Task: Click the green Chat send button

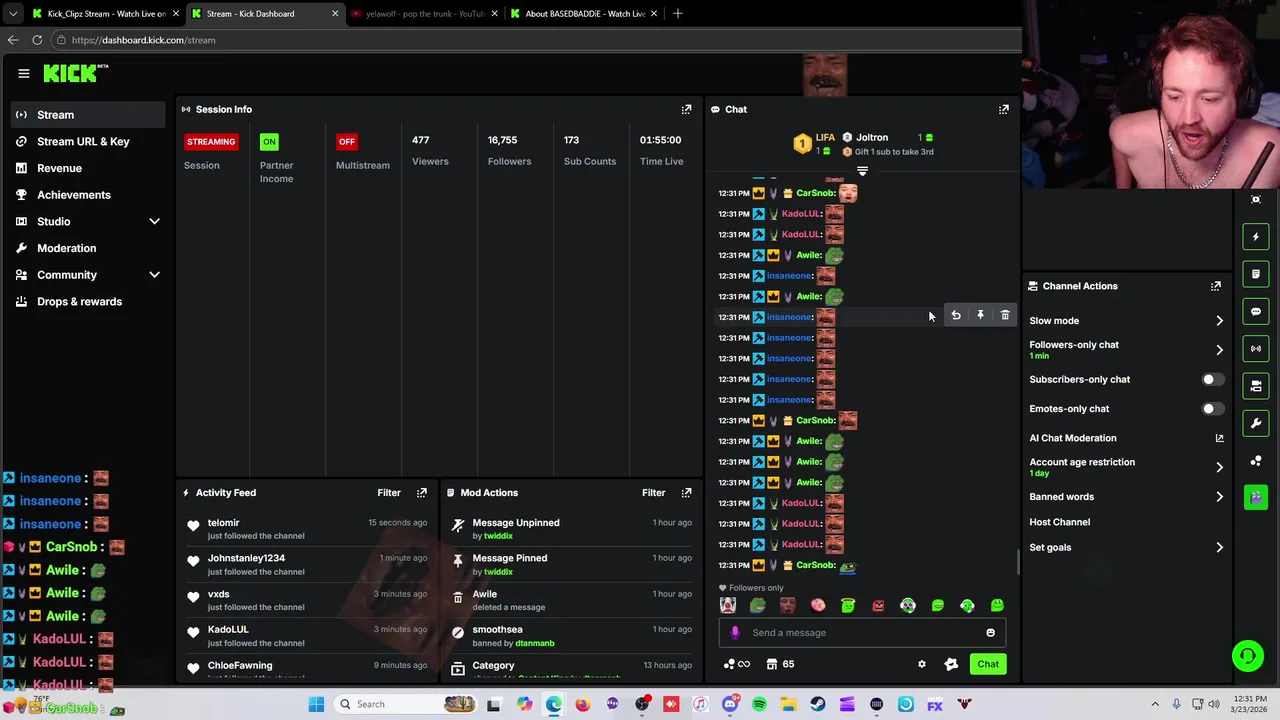Action: click(x=988, y=664)
